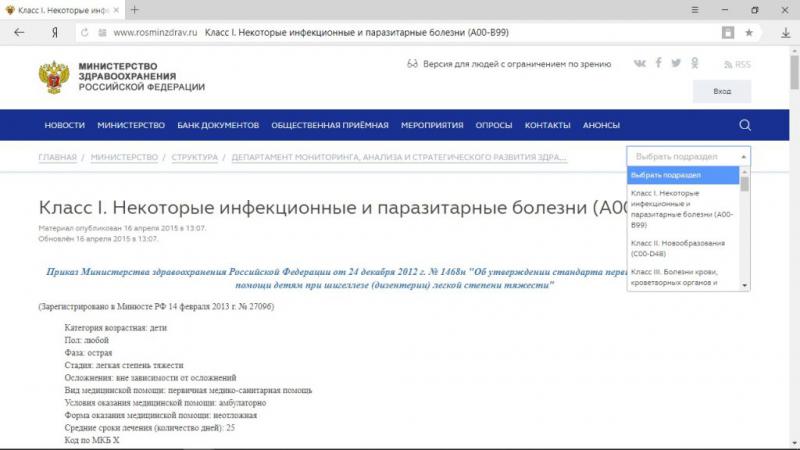
Task: Open the Odnoklassniki social icon
Action: tap(695, 63)
